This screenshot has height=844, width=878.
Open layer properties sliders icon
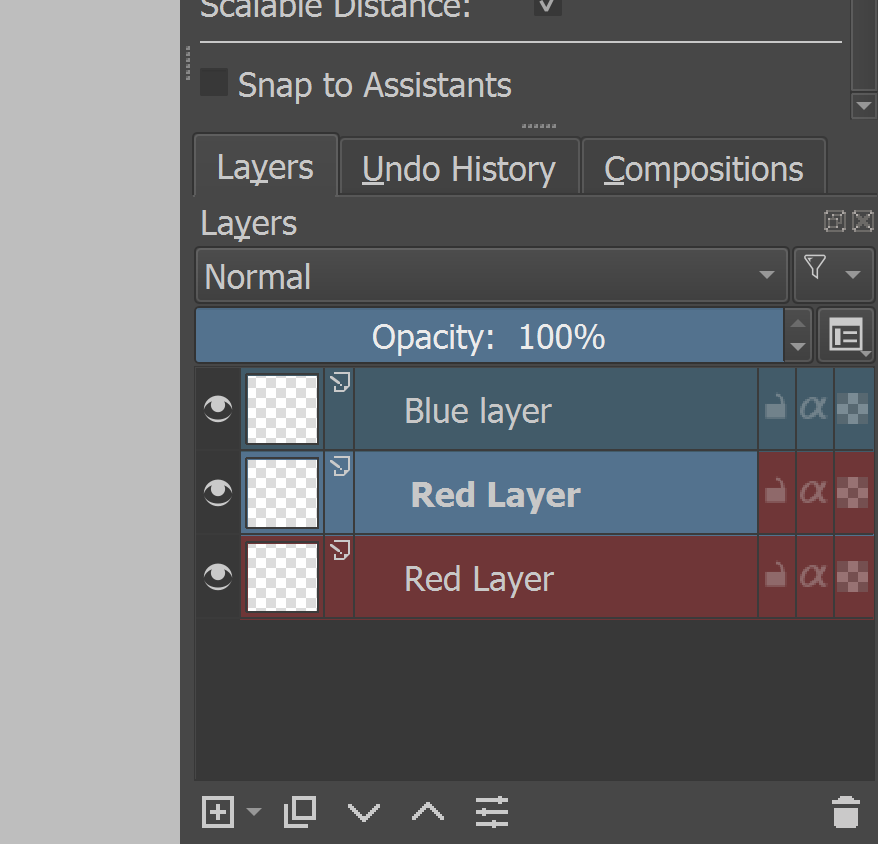[x=492, y=812]
